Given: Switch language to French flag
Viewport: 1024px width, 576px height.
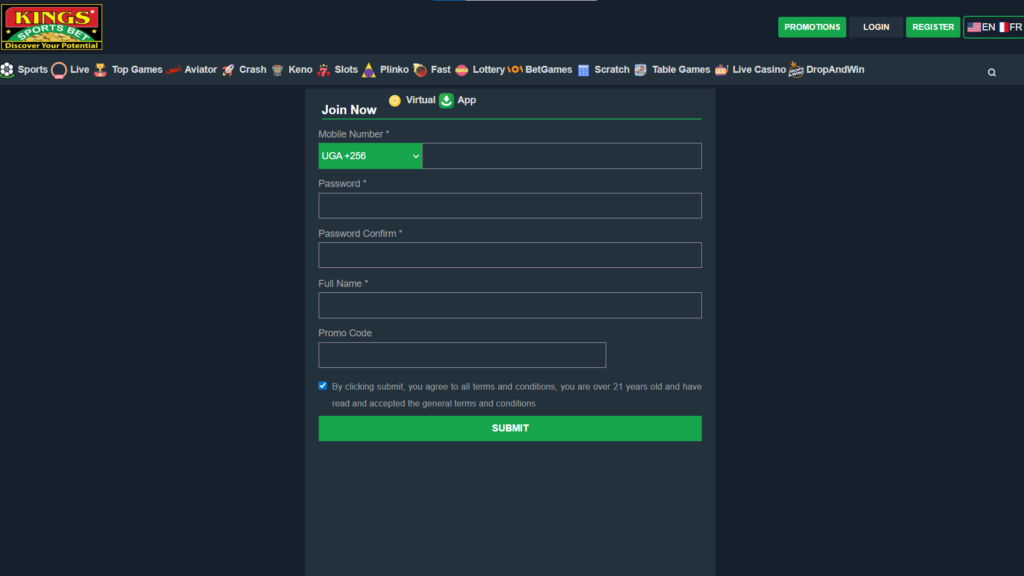Looking at the screenshot, I should pos(1003,27).
